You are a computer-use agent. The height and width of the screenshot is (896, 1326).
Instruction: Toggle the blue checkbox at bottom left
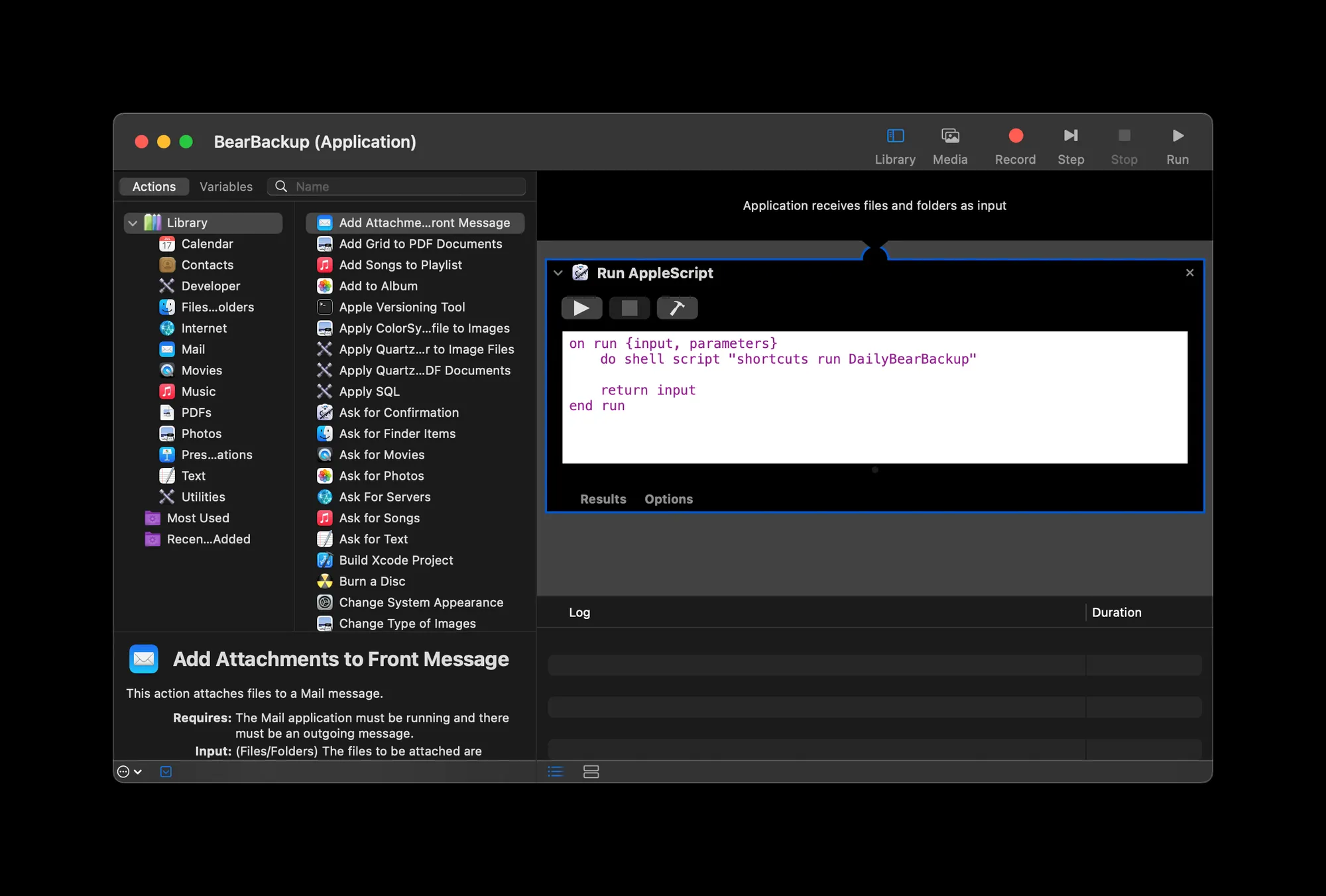(x=166, y=771)
